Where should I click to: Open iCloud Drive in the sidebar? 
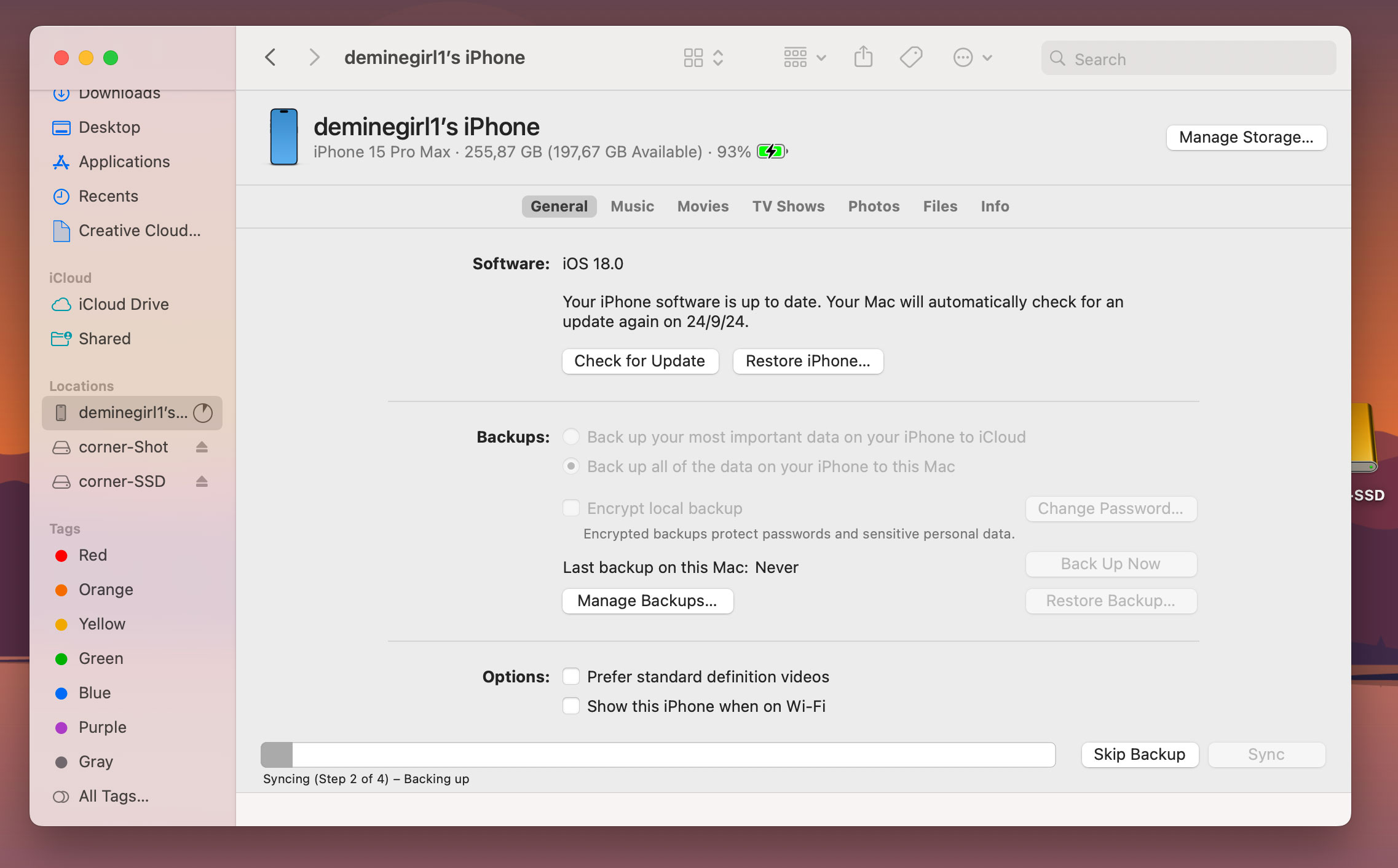pos(132,304)
